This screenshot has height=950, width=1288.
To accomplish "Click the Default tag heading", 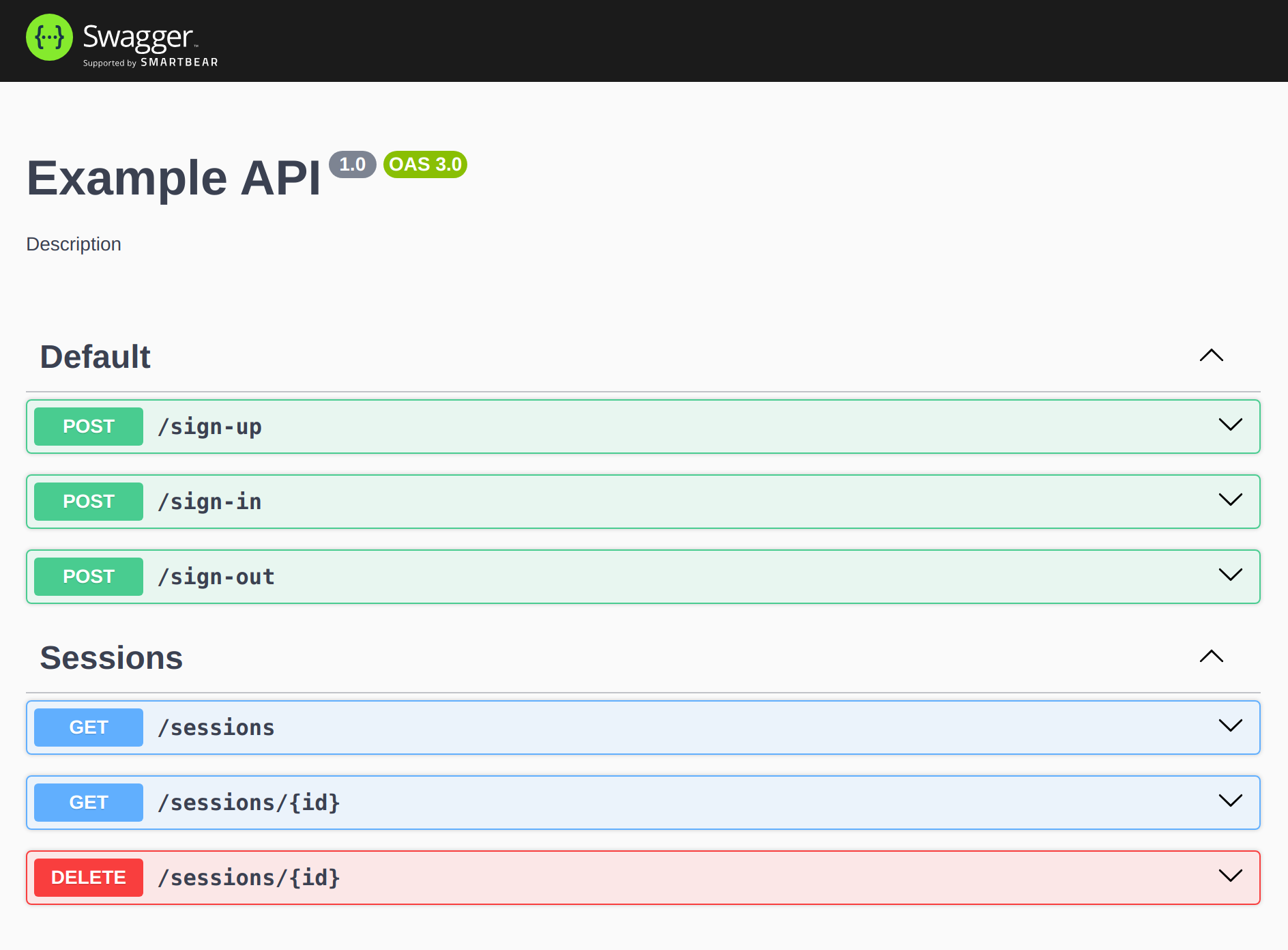I will click(x=96, y=357).
